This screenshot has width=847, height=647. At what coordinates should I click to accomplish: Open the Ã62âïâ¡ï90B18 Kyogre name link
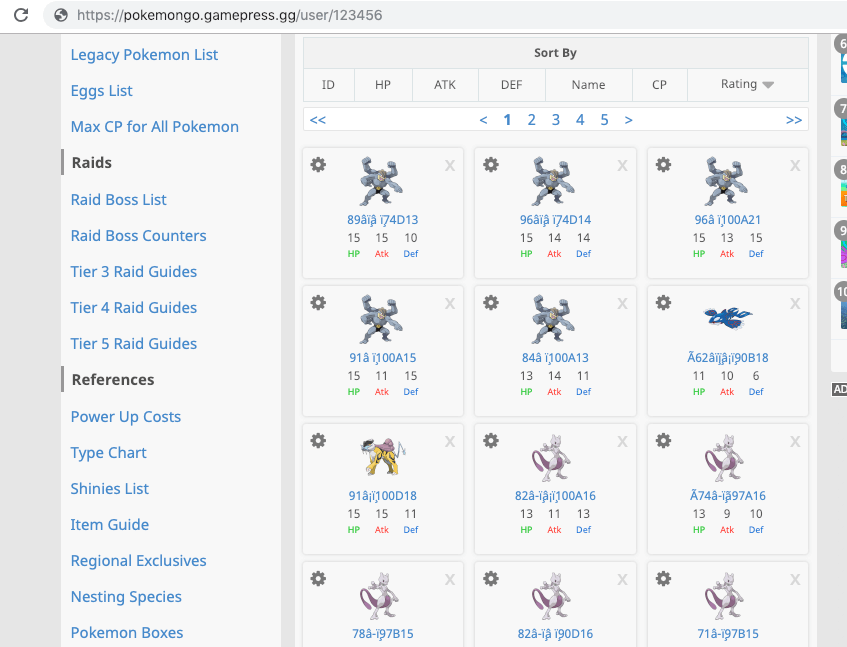pos(728,358)
